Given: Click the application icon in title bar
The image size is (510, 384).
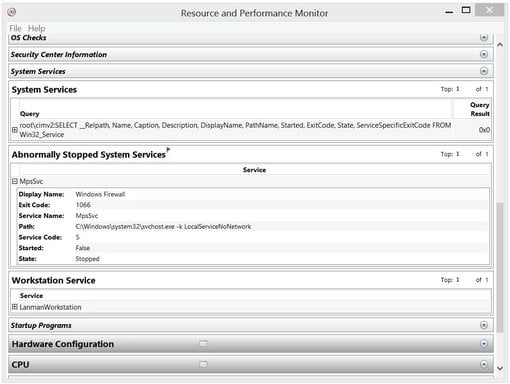Looking at the screenshot, I should 12,12.
